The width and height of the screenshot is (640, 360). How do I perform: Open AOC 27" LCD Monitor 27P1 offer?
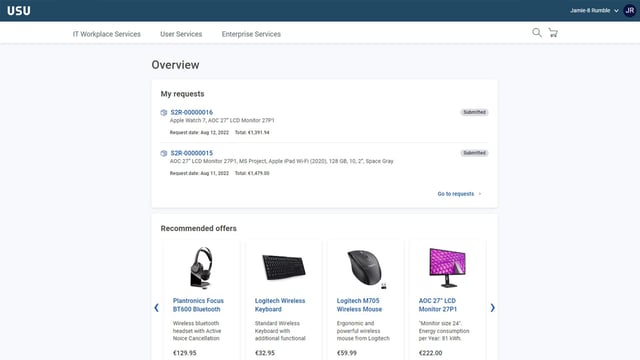pyautogui.click(x=438, y=305)
